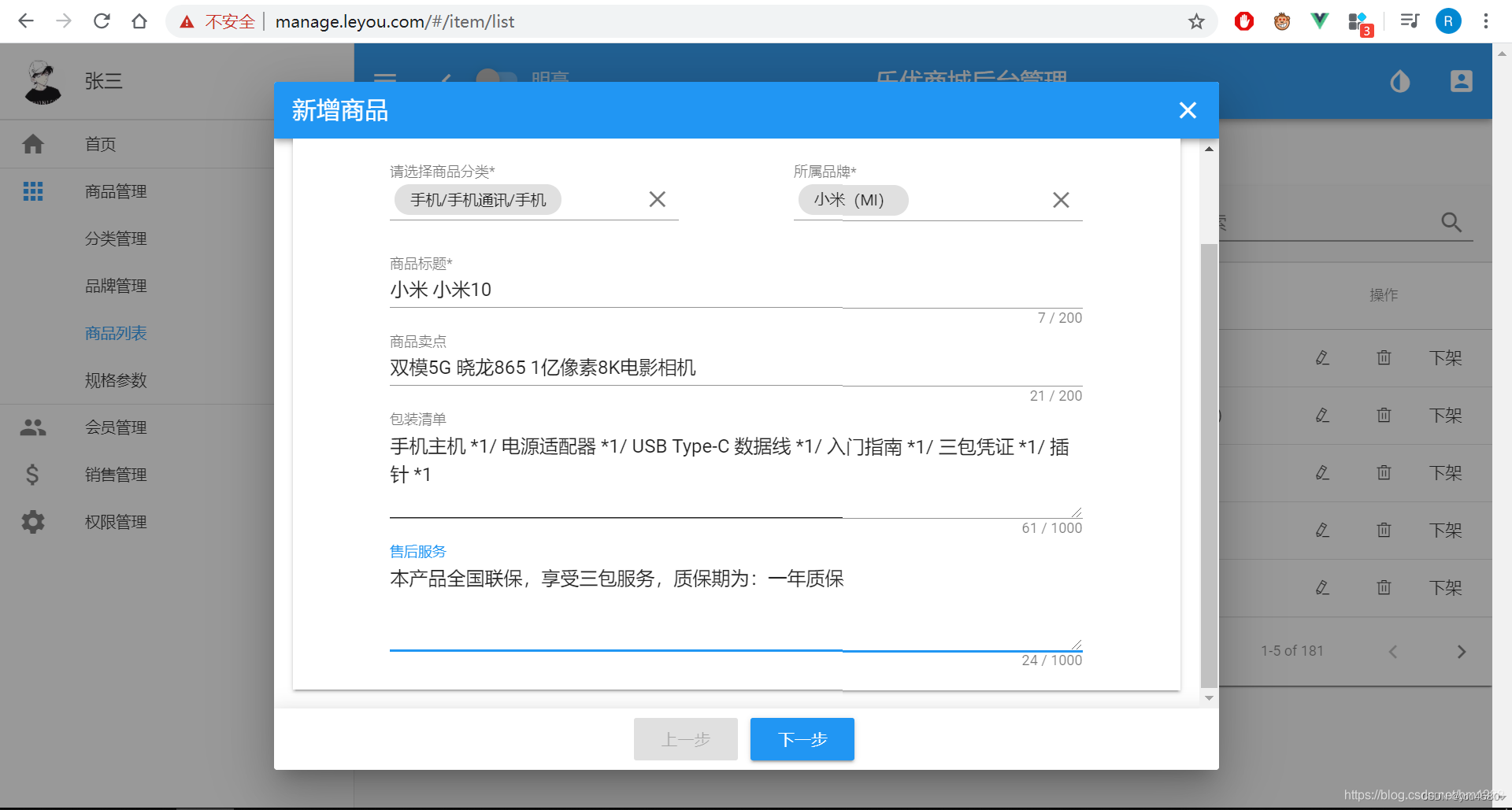Screen dimensions: 1512x810
Task: Click the edit pencil icon in fourth table row
Action: [x=1322, y=531]
